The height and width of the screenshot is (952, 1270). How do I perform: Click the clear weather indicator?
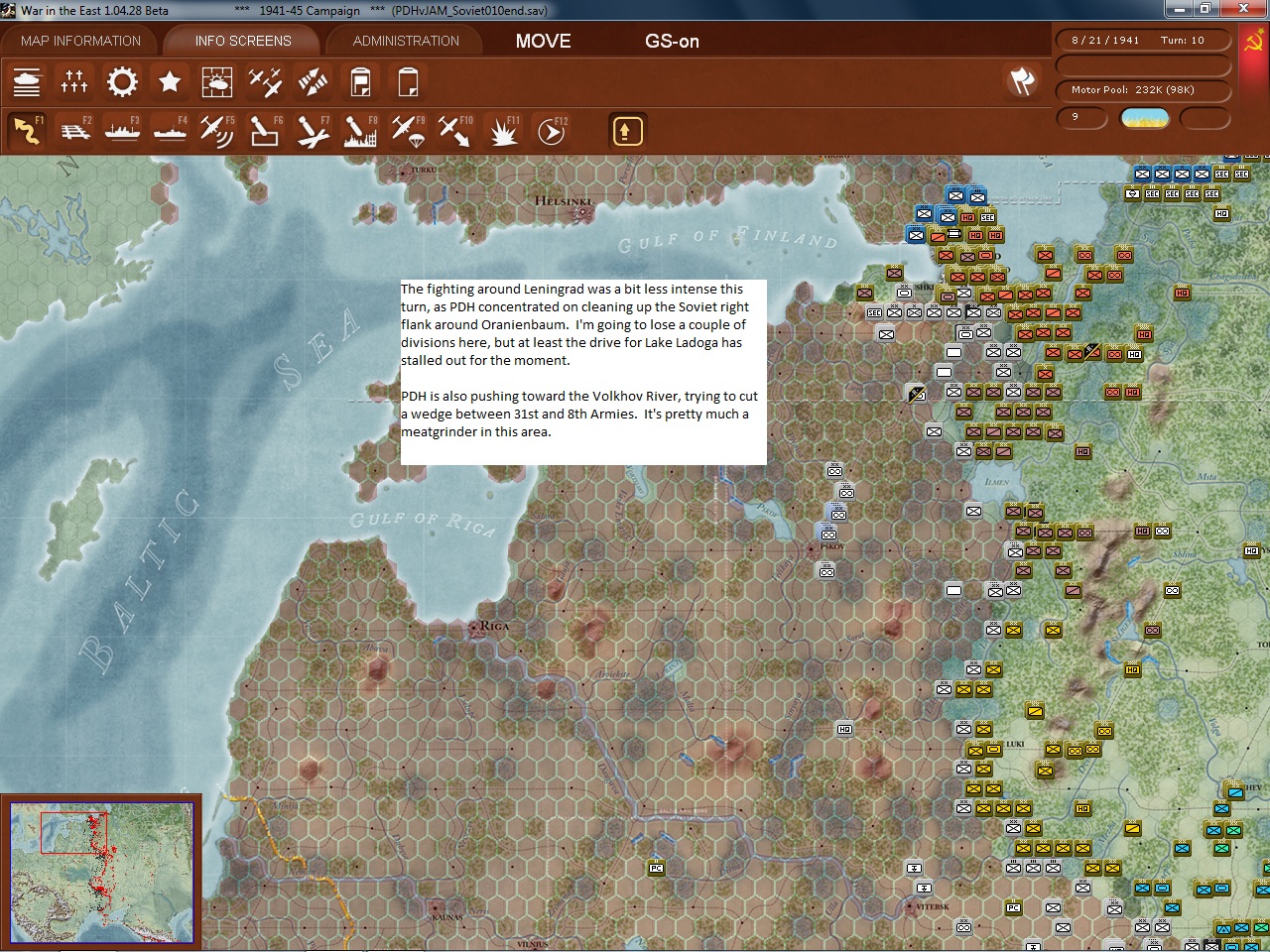click(1144, 118)
